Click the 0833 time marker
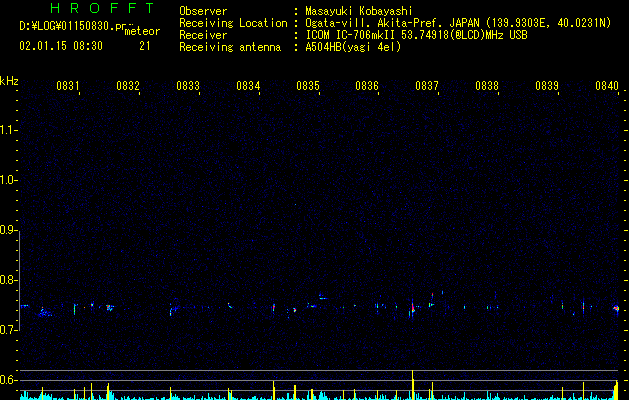The height and width of the screenshot is (400, 629). 188,86
